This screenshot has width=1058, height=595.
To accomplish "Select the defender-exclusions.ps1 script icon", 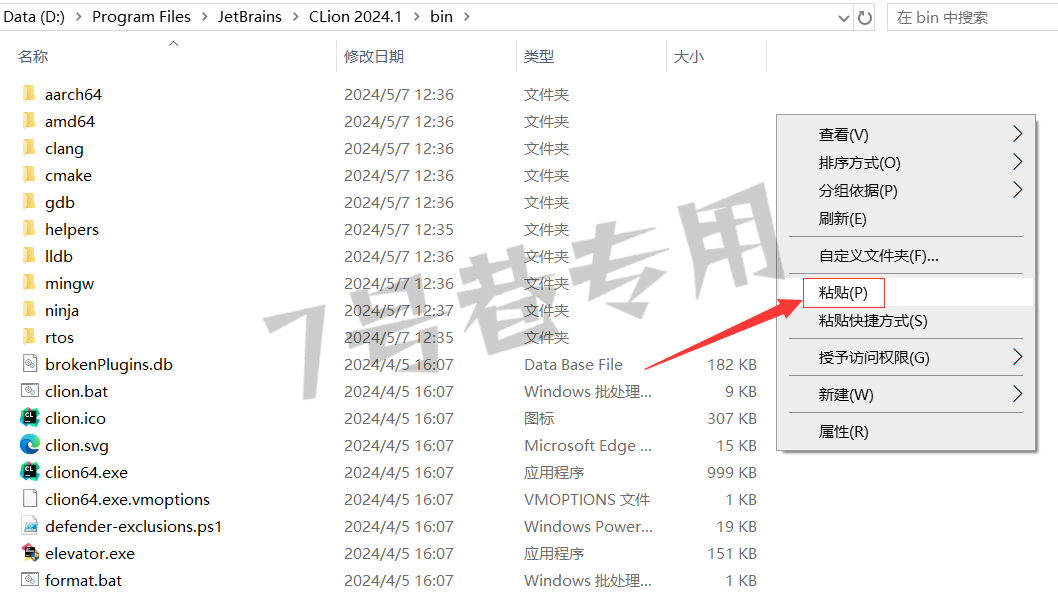I will pyautogui.click(x=30, y=526).
